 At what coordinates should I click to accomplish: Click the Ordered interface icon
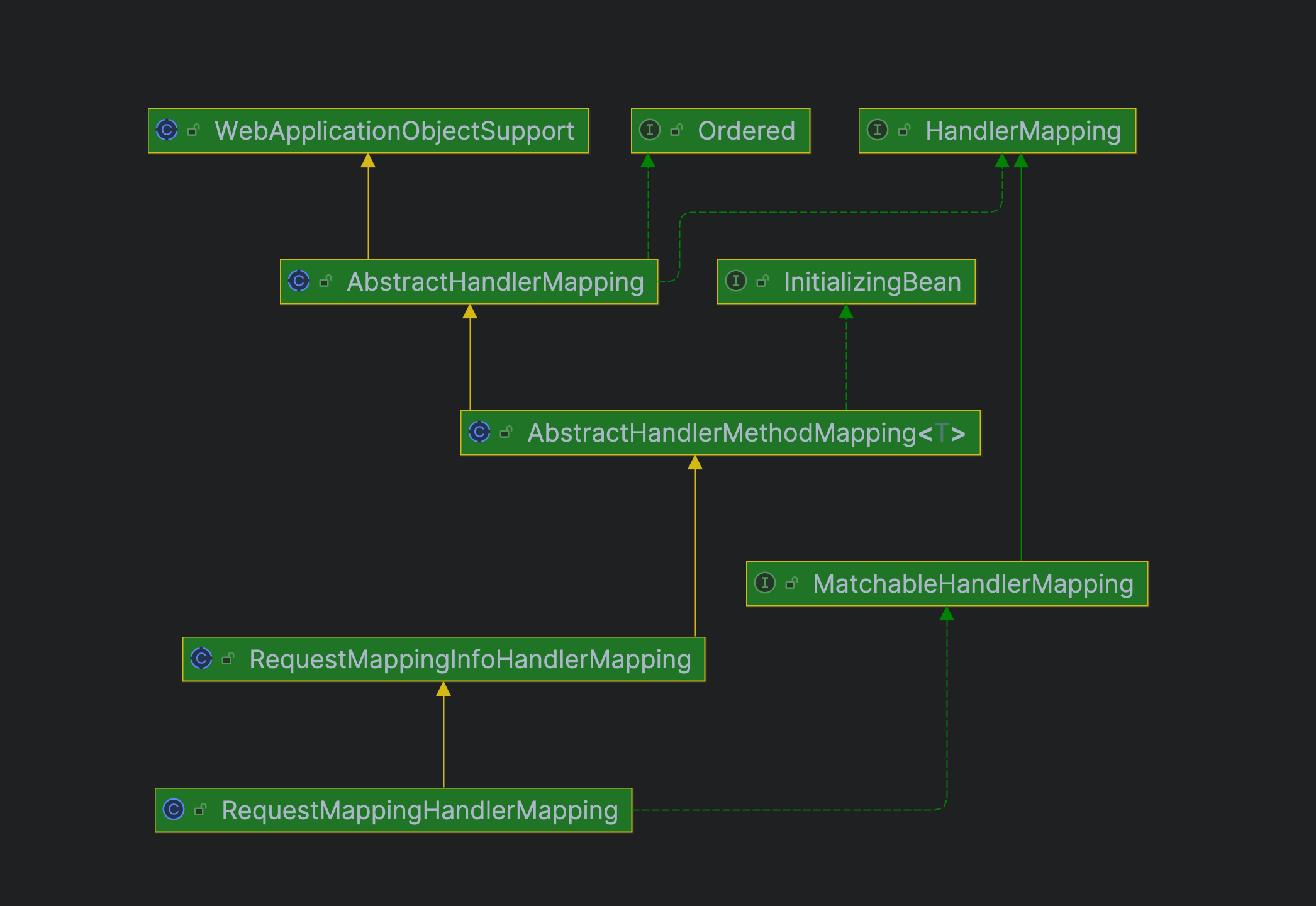click(649, 130)
